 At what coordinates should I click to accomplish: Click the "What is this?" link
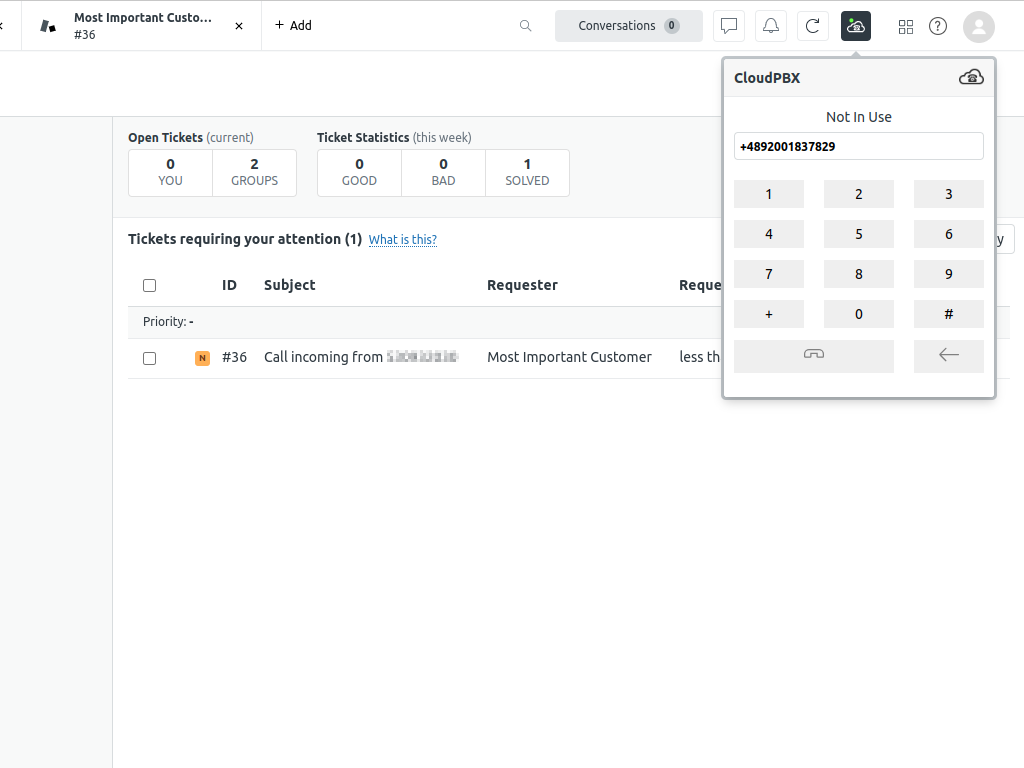(x=402, y=240)
